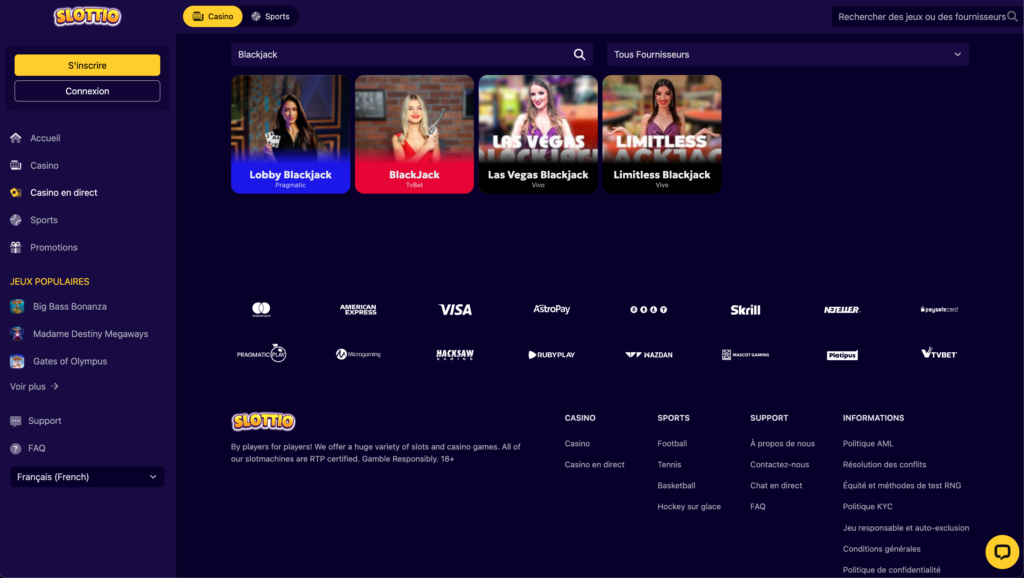Viewport: 1024px width, 578px height.
Task: Click the Microgaming provider logo
Action: pyautogui.click(x=358, y=354)
